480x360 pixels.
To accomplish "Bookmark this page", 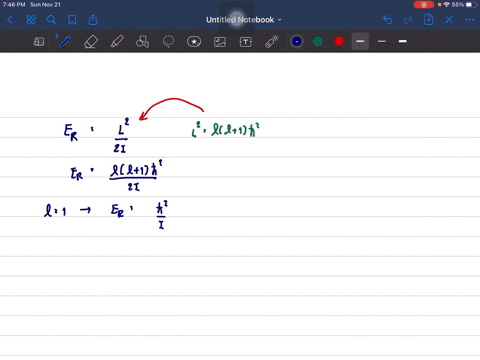I will [x=72, y=20].
